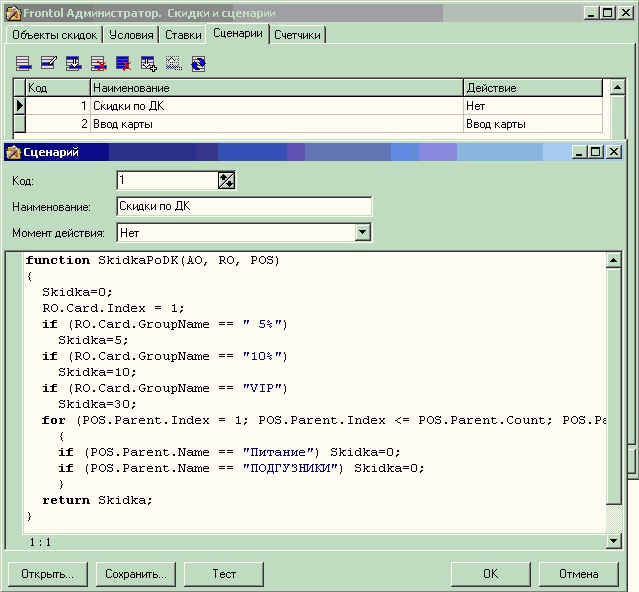
Task: Click the Действие column header
Action: [x=533, y=88]
